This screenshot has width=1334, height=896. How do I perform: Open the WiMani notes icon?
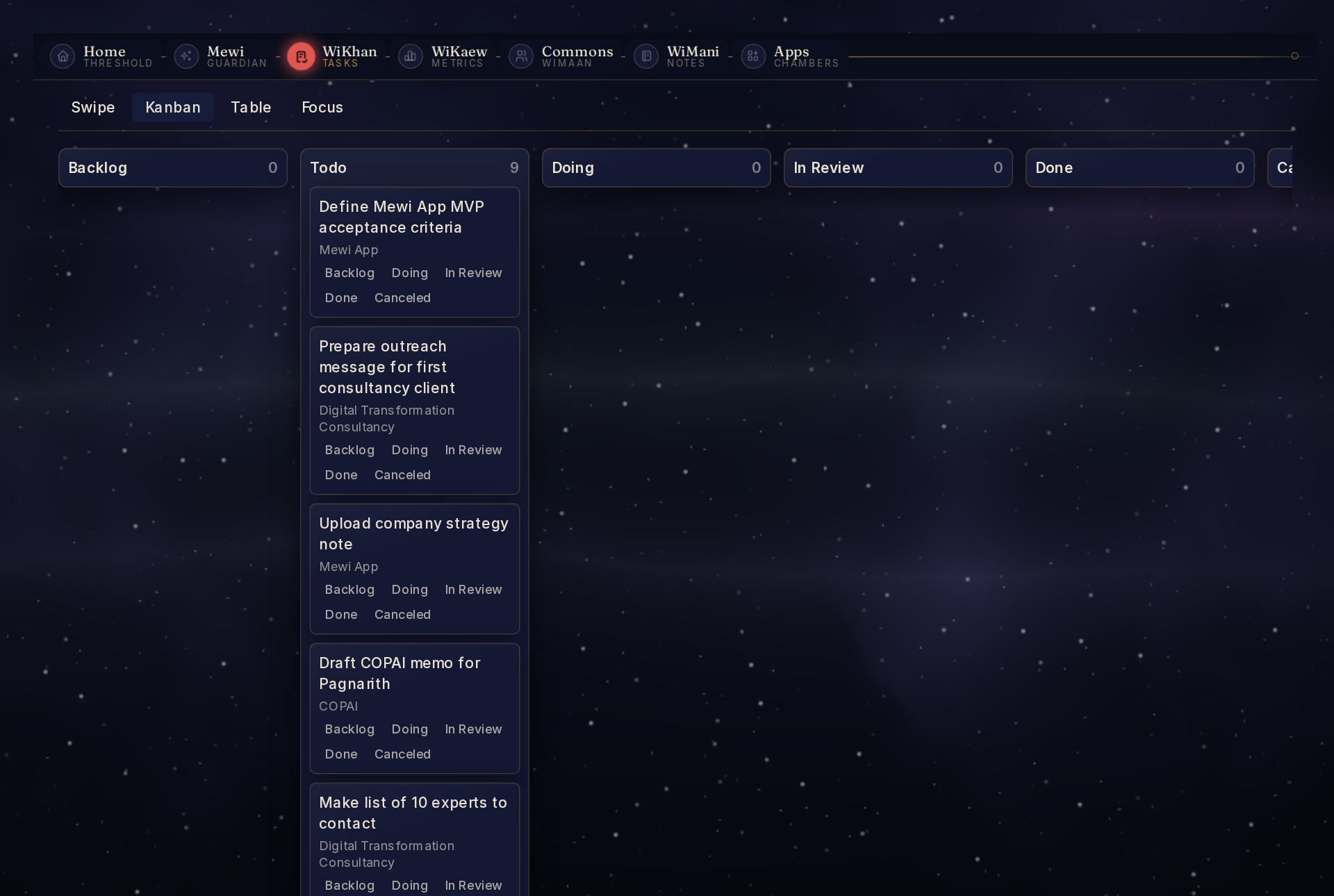pyautogui.click(x=646, y=56)
